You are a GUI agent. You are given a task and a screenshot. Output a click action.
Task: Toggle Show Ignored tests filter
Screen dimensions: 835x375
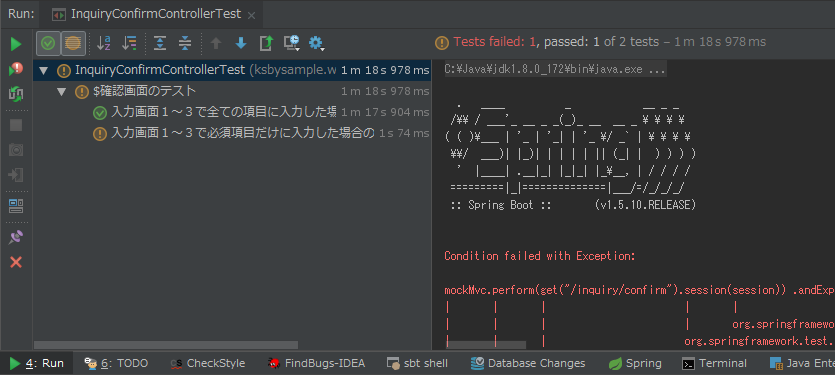(73, 43)
